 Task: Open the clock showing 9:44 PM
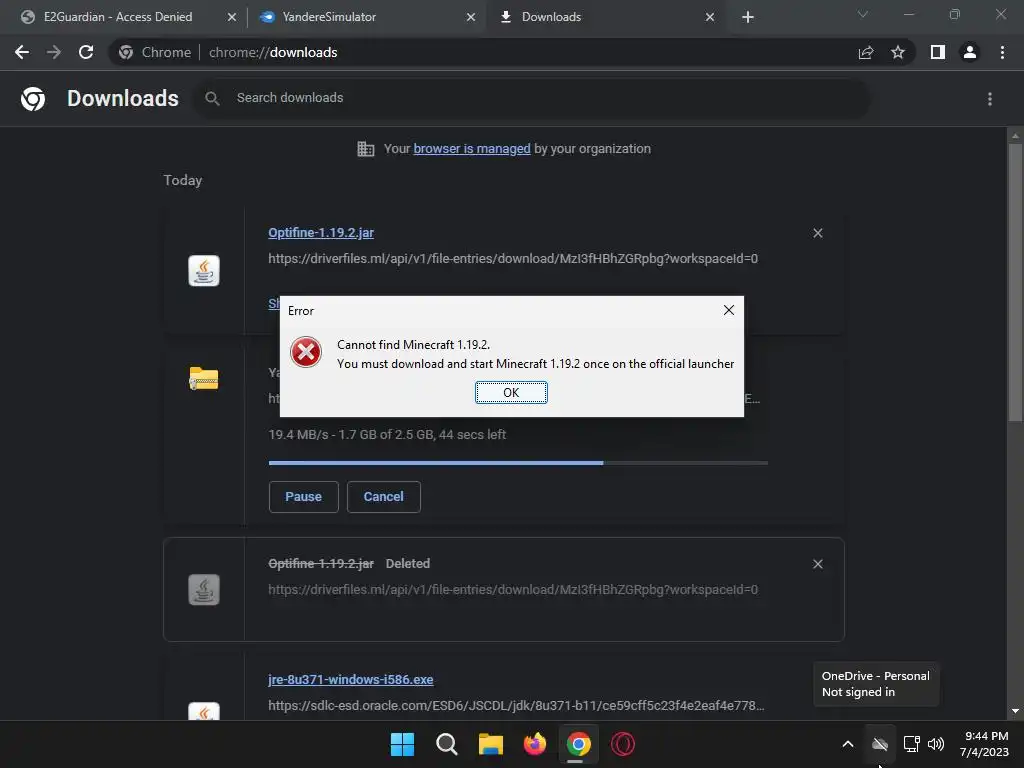[x=984, y=744]
